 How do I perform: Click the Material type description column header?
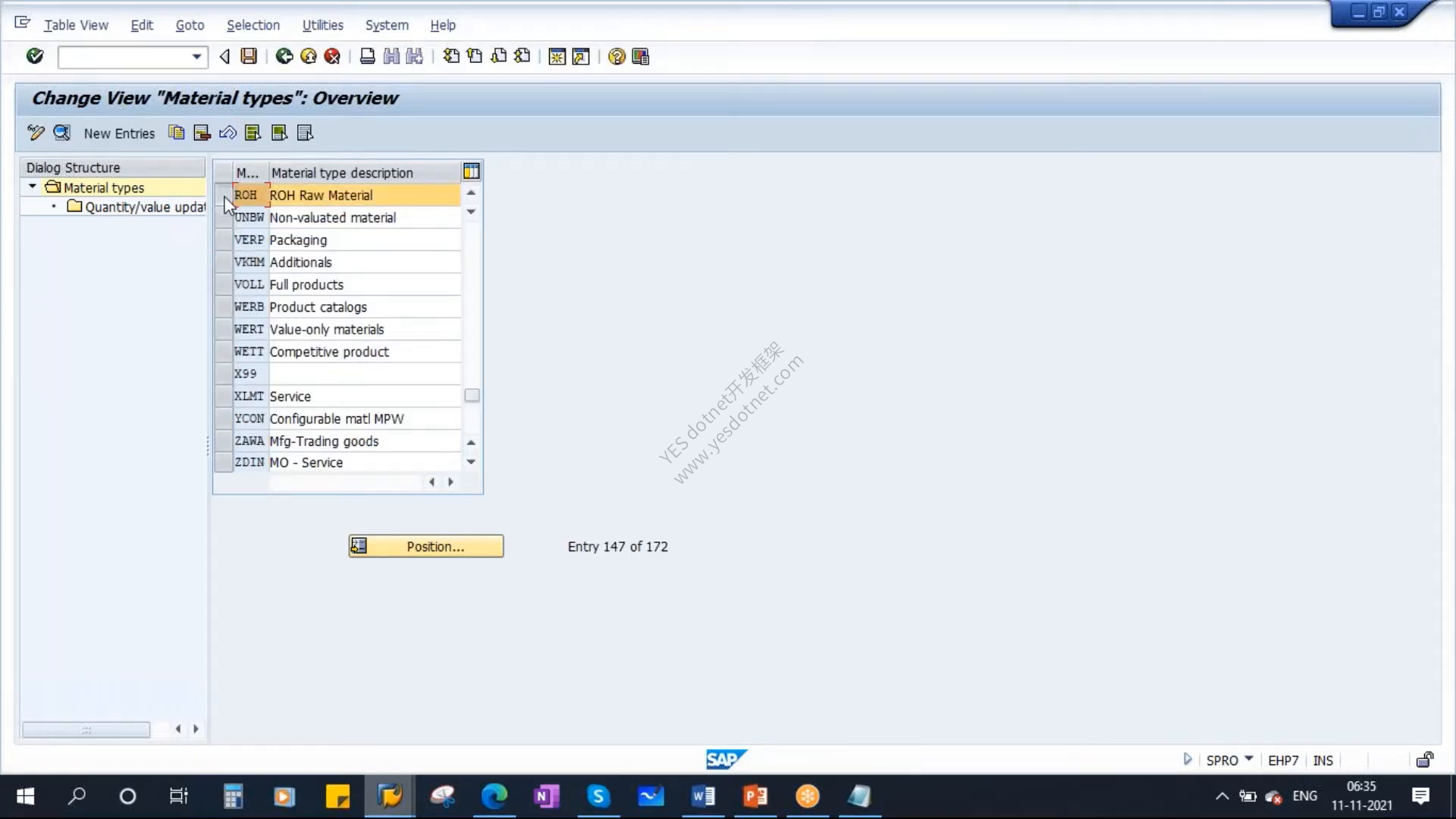tap(364, 172)
